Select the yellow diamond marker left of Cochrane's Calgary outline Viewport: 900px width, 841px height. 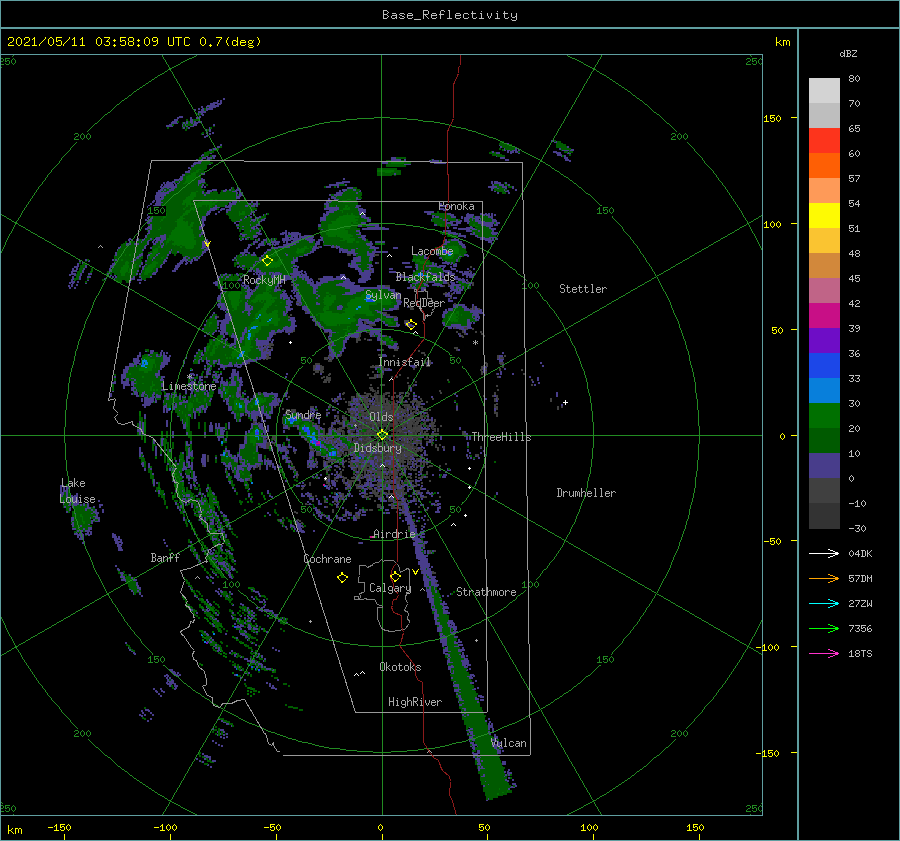pos(342,578)
